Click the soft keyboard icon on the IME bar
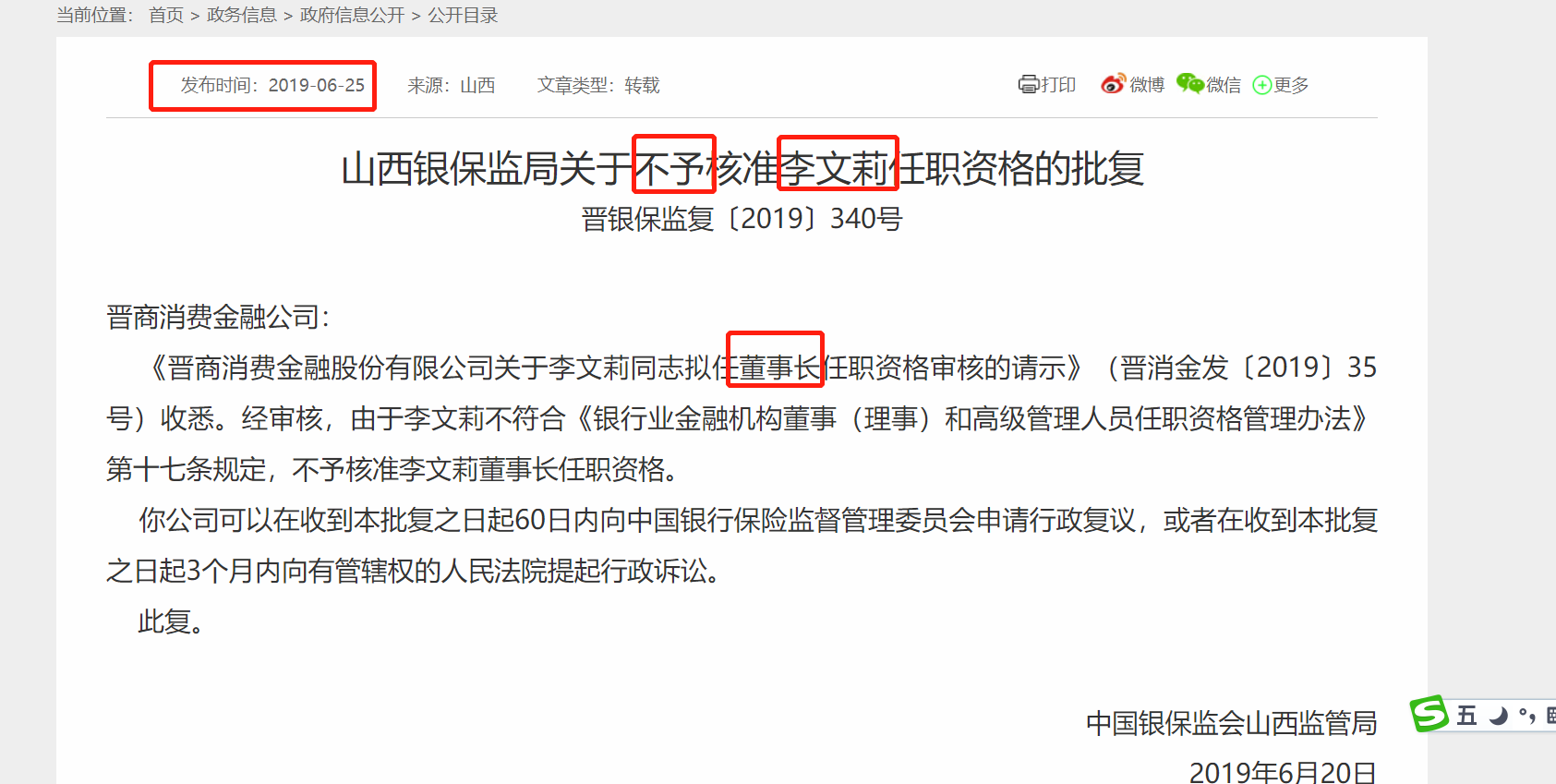Viewport: 1556px width, 784px height. [1550, 715]
